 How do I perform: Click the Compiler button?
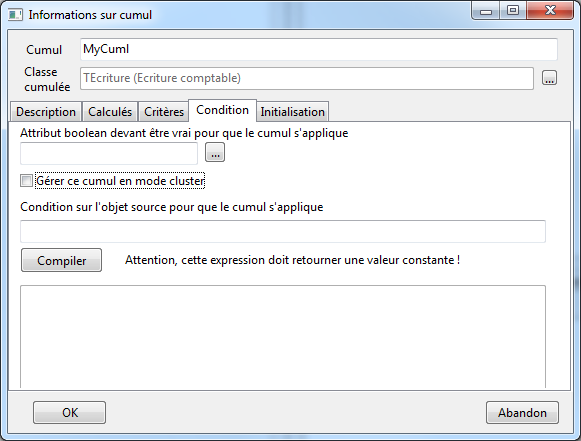click(x=62, y=260)
